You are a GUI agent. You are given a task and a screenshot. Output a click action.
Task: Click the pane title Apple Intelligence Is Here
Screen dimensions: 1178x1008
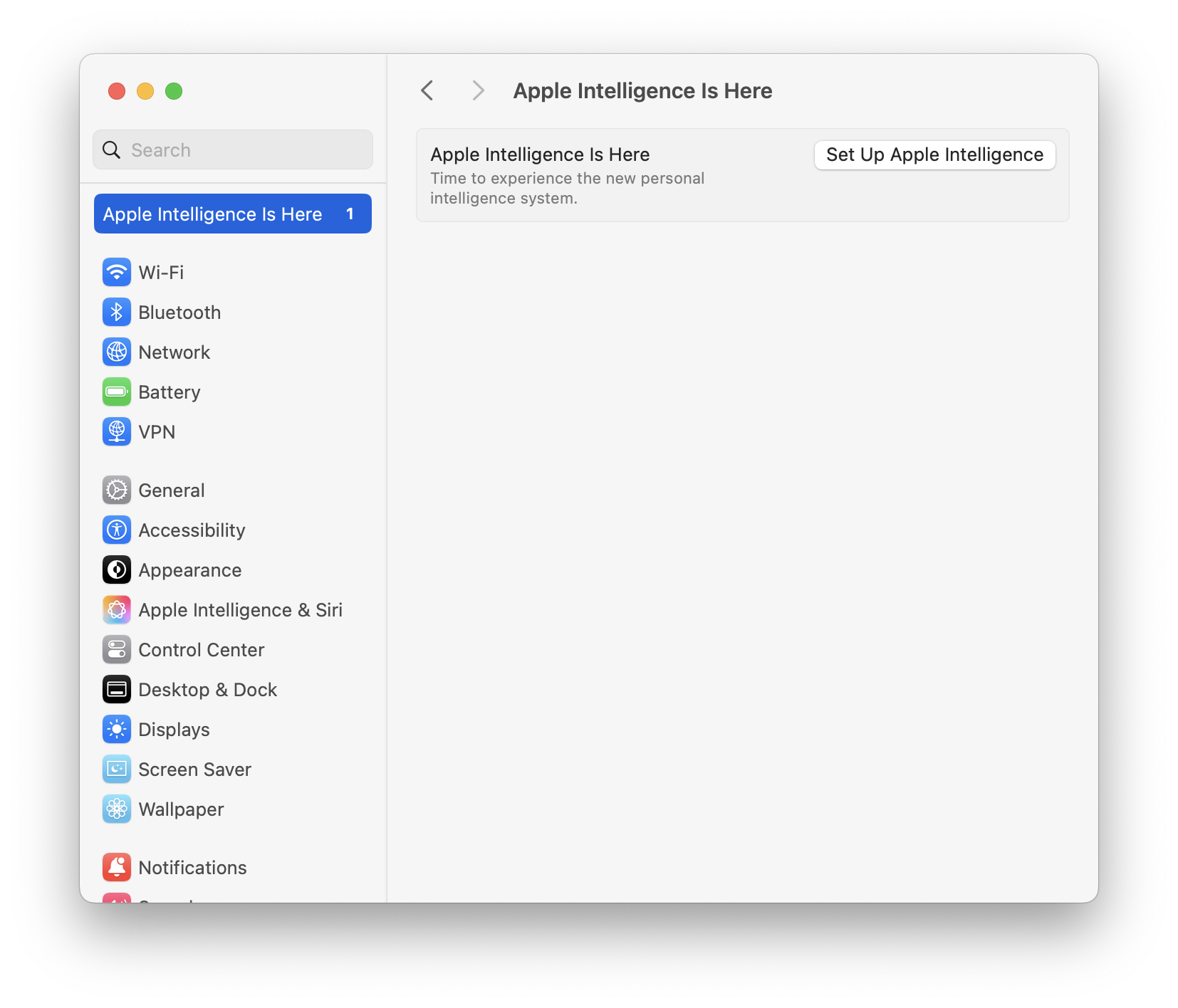(x=642, y=91)
